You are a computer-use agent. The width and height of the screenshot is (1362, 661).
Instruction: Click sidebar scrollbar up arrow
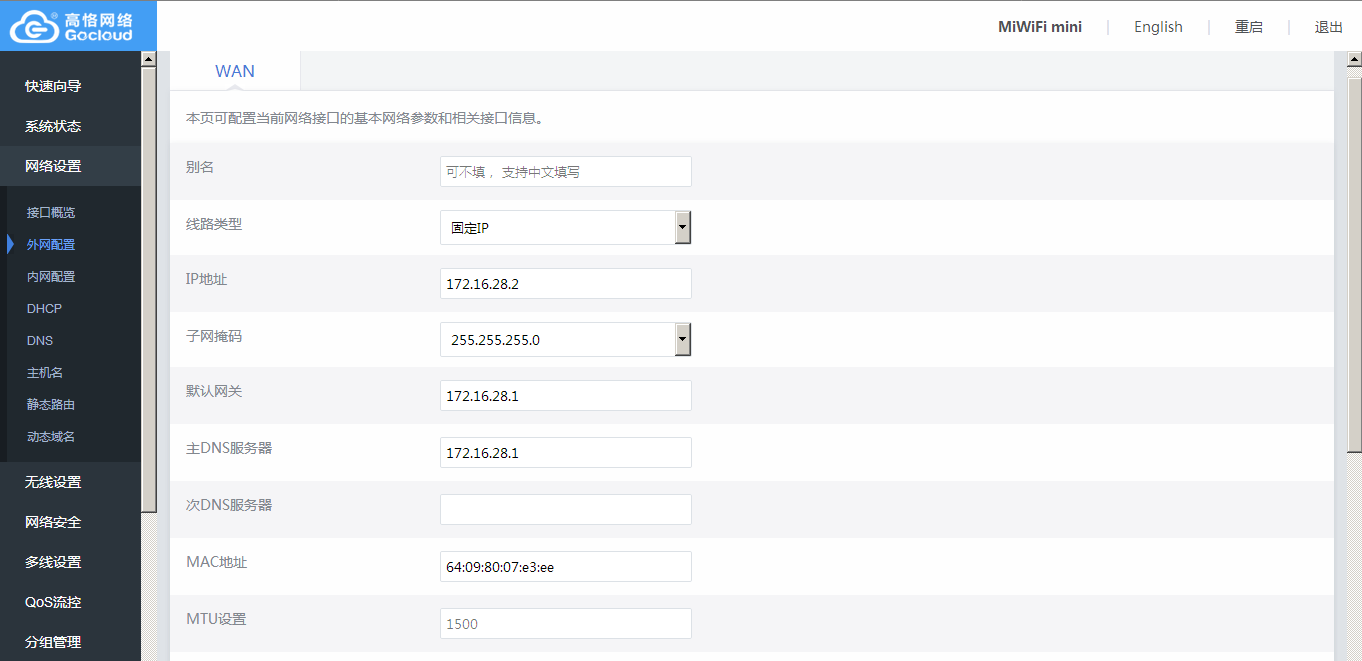tap(149, 59)
